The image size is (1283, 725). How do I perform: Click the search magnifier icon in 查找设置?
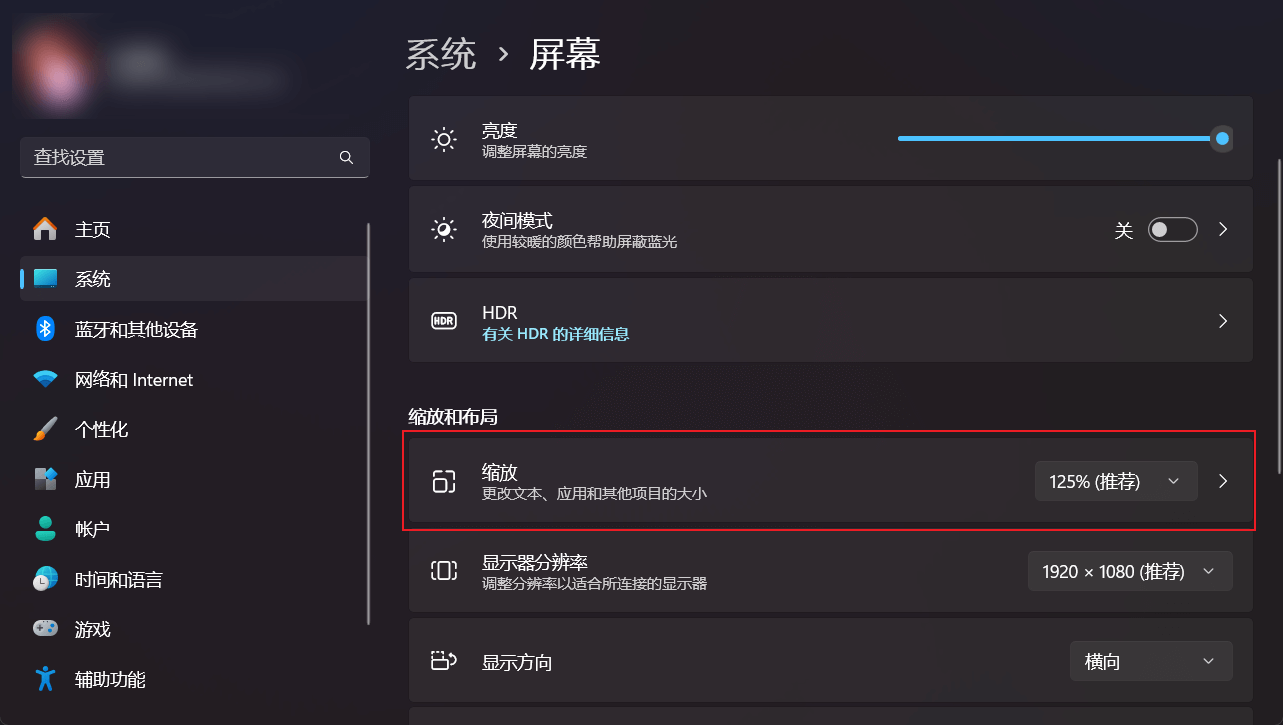346,157
